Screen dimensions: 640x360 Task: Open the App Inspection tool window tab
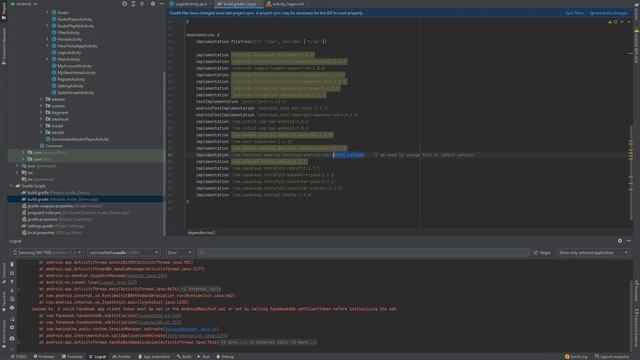point(154,356)
